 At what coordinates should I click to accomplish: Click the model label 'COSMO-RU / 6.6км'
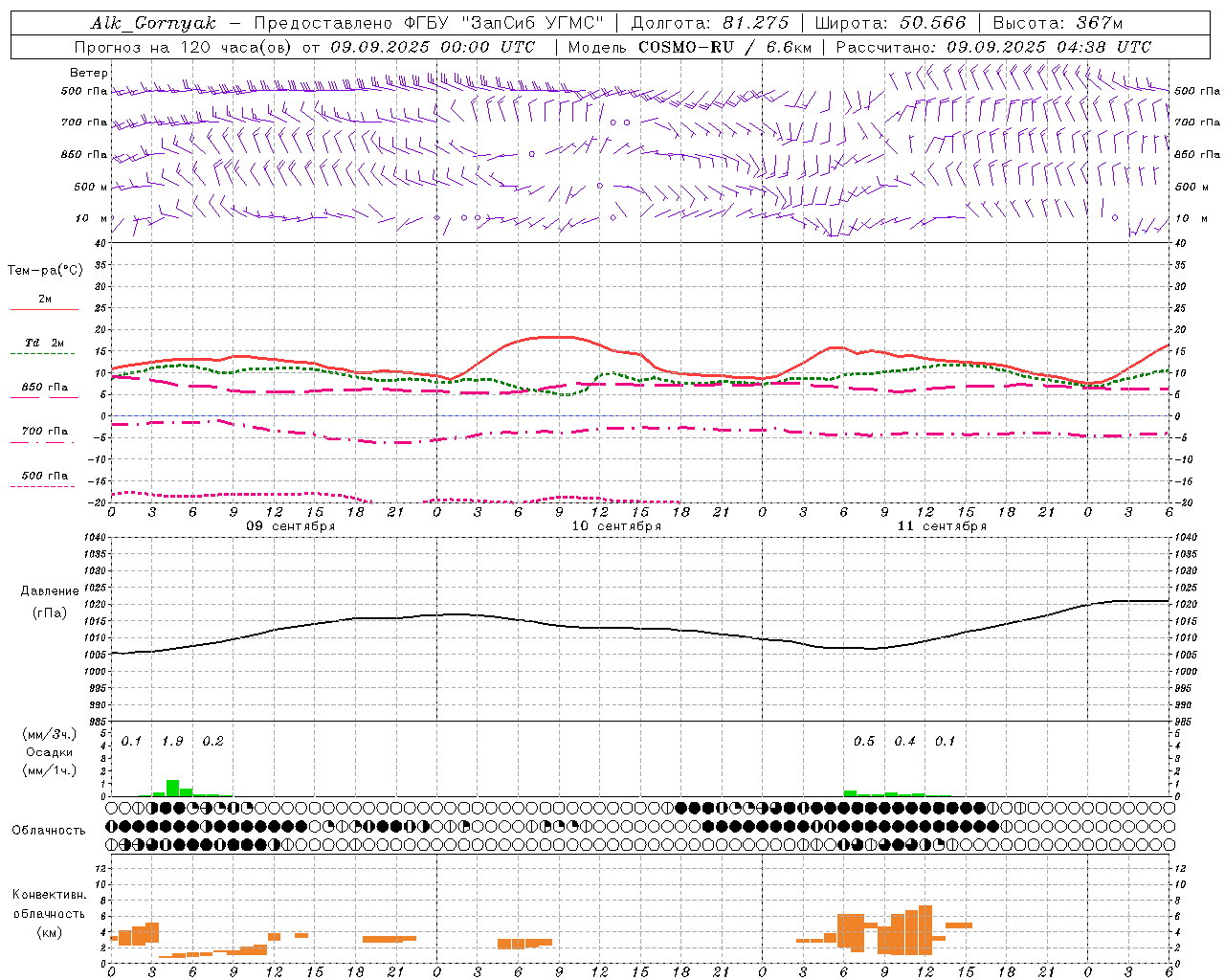(x=725, y=47)
